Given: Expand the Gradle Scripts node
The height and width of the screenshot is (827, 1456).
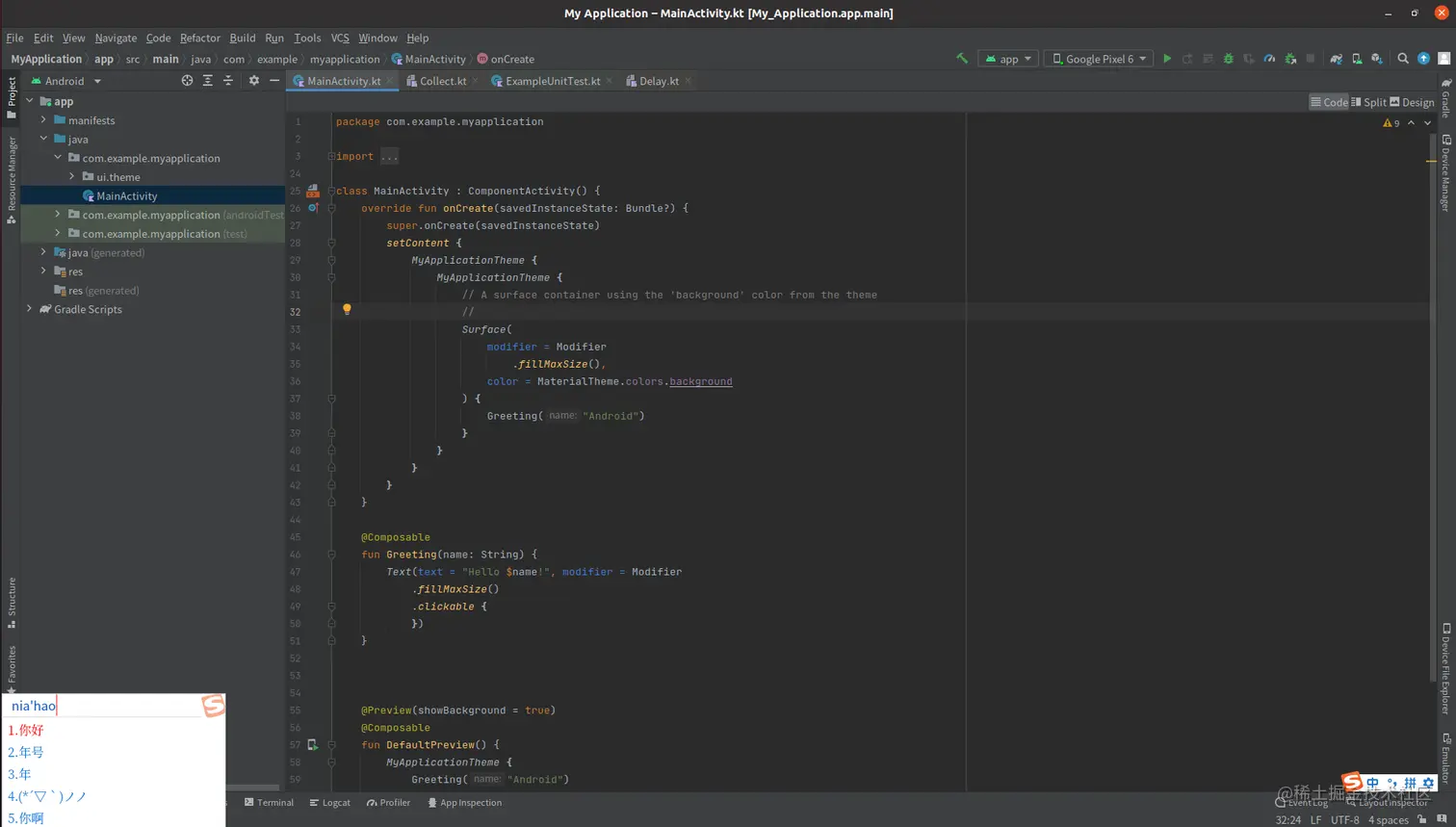Looking at the screenshot, I should click(29, 309).
